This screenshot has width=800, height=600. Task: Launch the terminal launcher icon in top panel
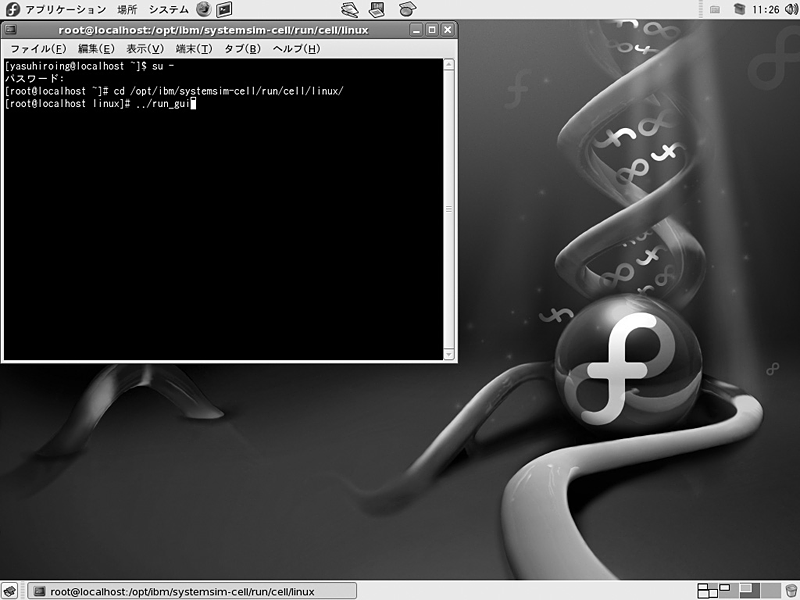[x=224, y=9]
